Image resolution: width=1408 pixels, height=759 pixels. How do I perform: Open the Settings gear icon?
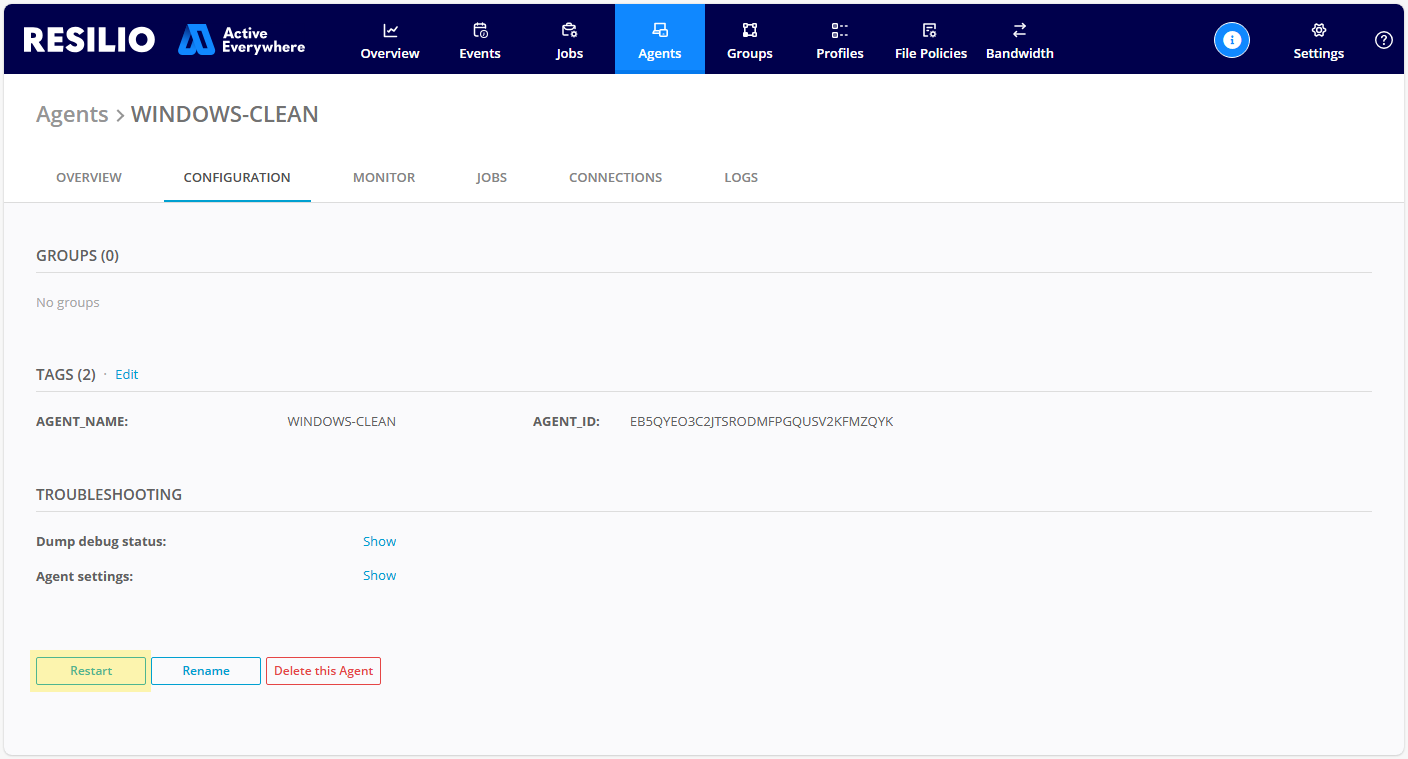click(x=1319, y=30)
